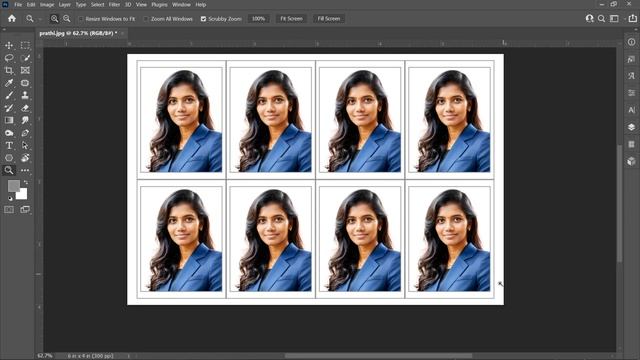Select the Path Selection arrow tool

pyautogui.click(x=25, y=145)
